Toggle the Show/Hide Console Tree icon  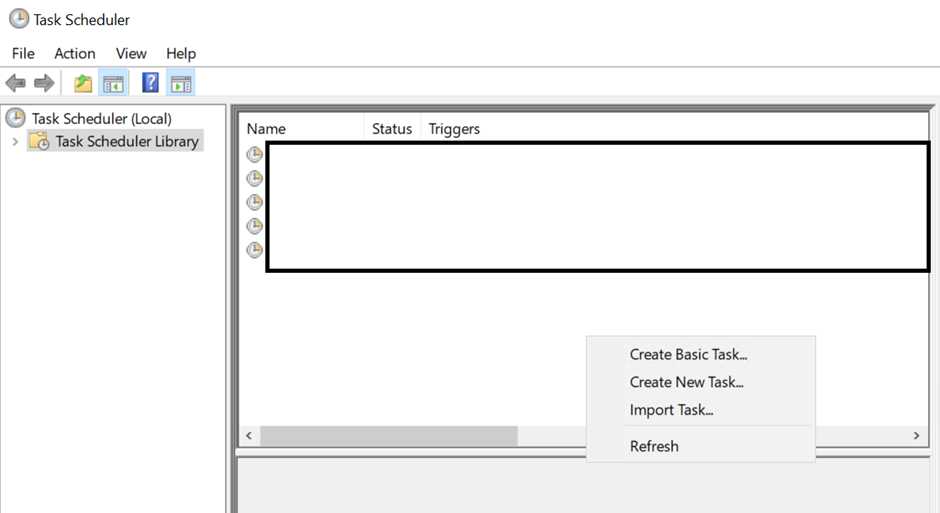[x=113, y=83]
